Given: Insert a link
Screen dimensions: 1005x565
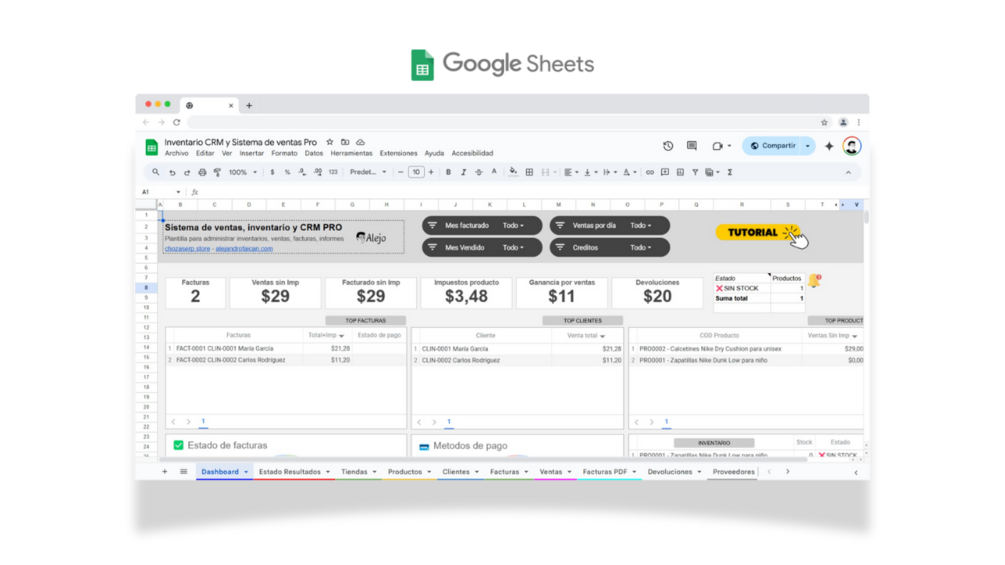Looking at the screenshot, I should (650, 172).
